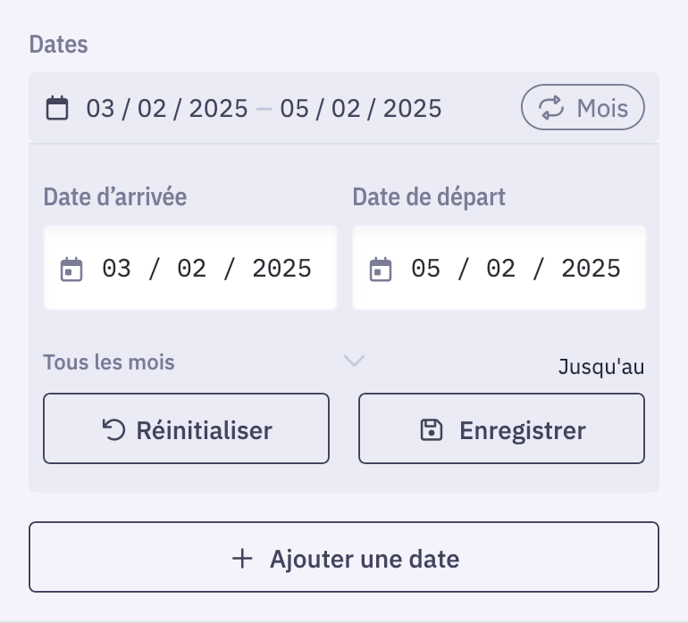Click the floppy disk save icon

431,429
